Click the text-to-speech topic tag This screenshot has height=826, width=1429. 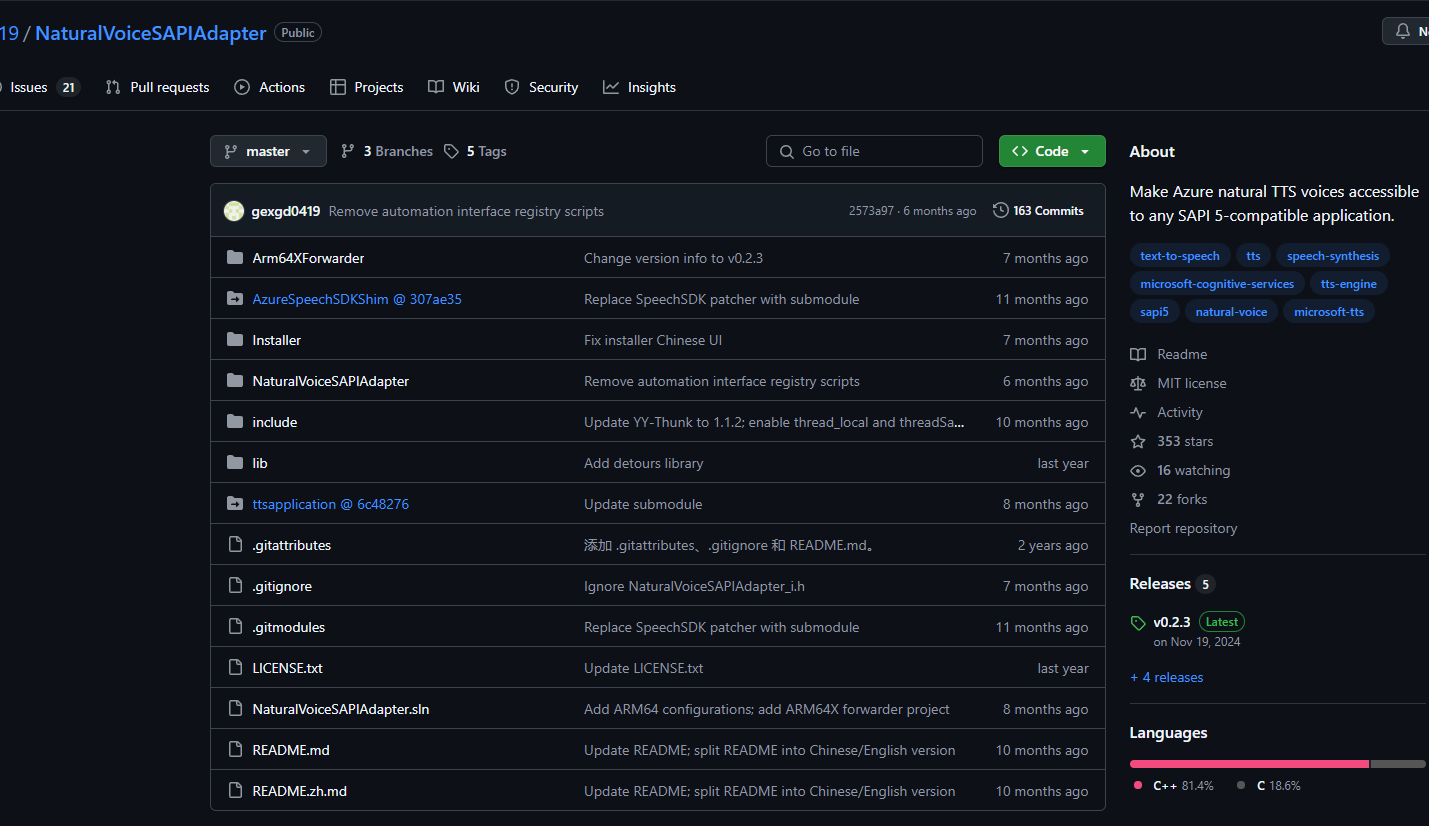[1180, 256]
